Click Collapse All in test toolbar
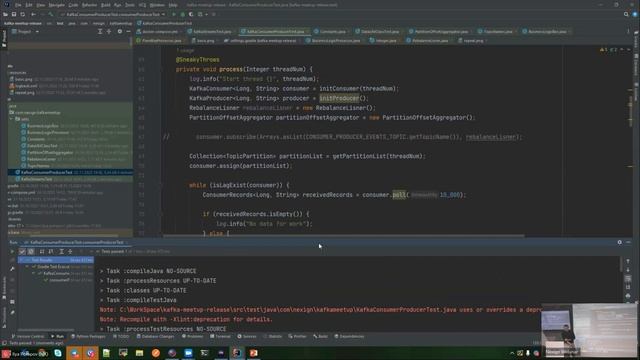Screen dimensions: 640x360 [70, 251]
